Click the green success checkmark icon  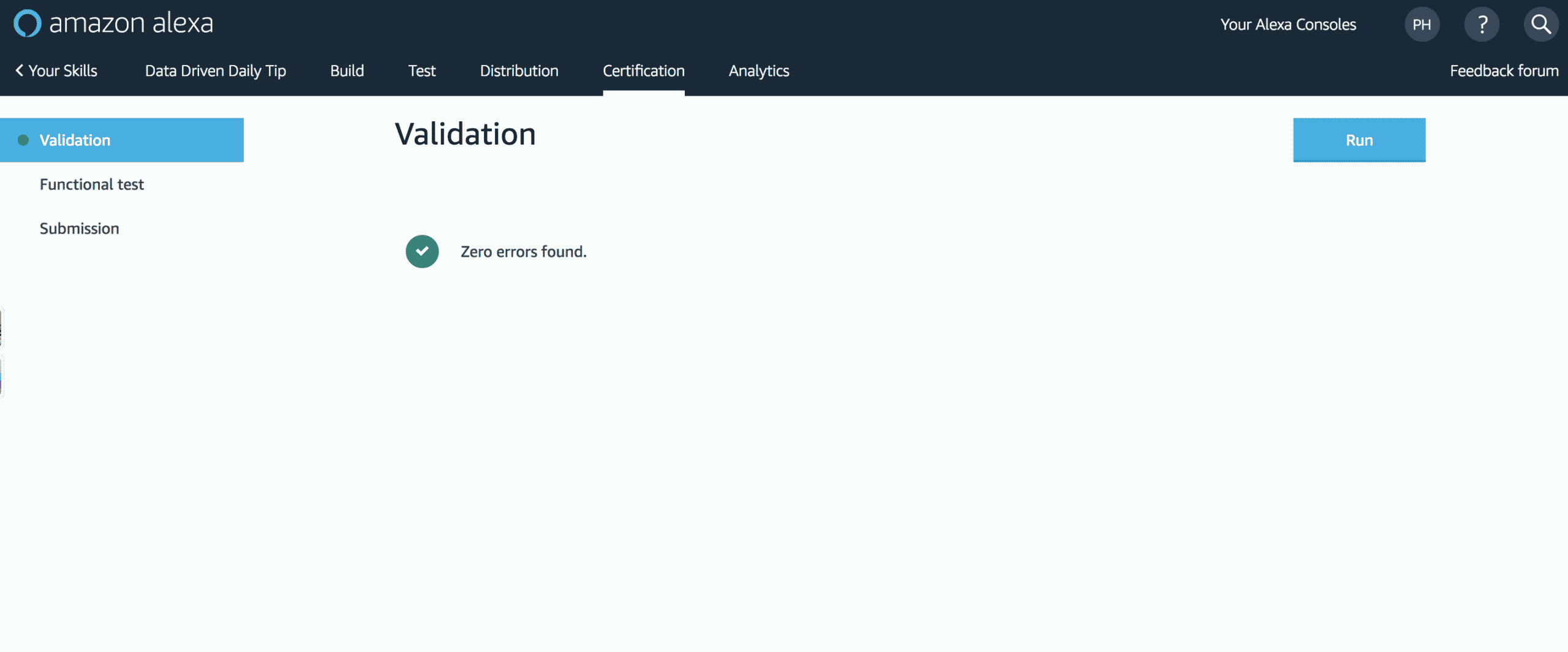point(422,251)
